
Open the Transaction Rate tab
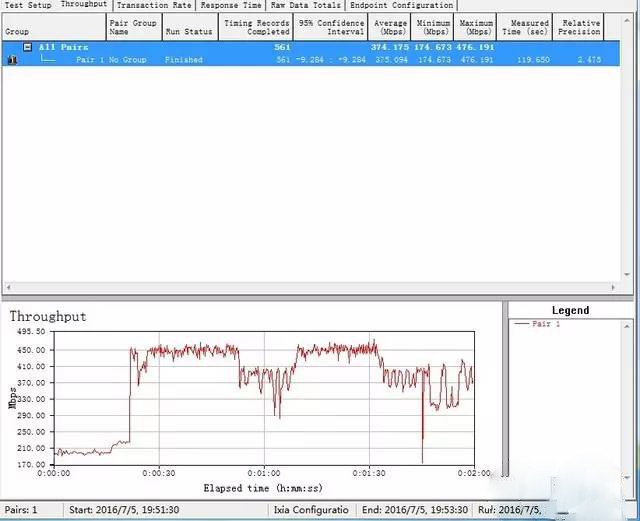click(153, 5)
